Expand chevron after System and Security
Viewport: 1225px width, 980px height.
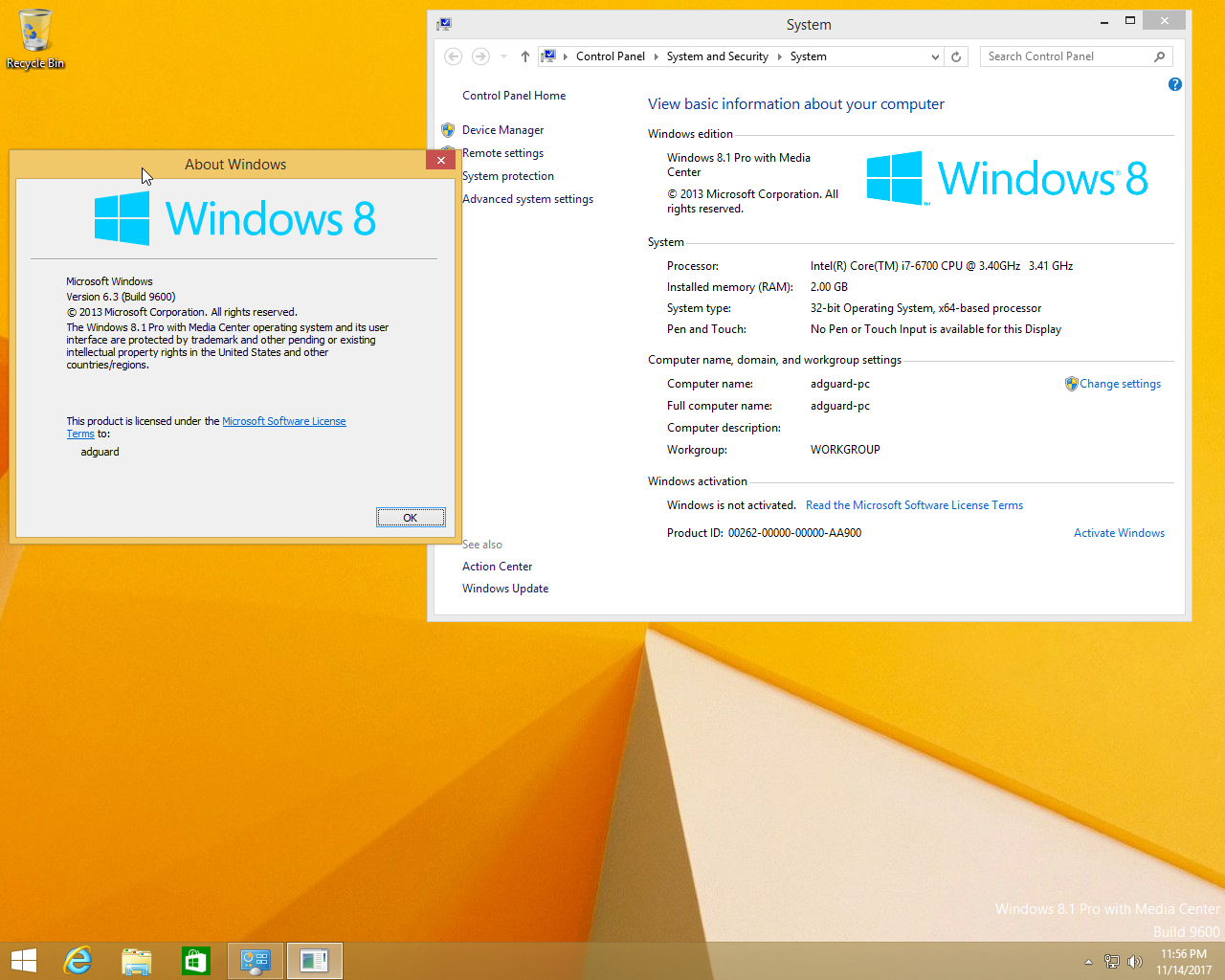pos(780,56)
